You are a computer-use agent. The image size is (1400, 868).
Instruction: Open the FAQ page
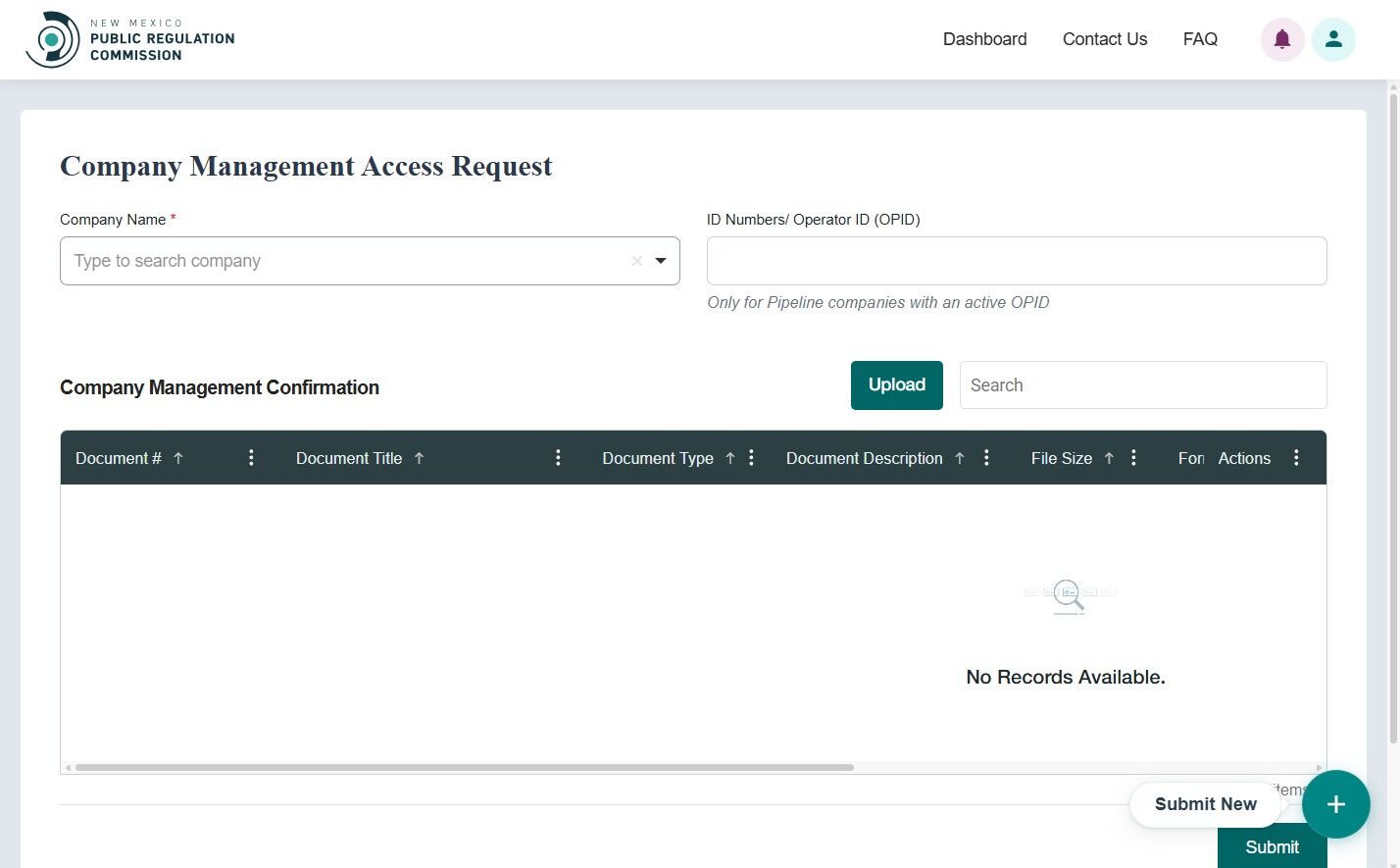pyautogui.click(x=1200, y=39)
